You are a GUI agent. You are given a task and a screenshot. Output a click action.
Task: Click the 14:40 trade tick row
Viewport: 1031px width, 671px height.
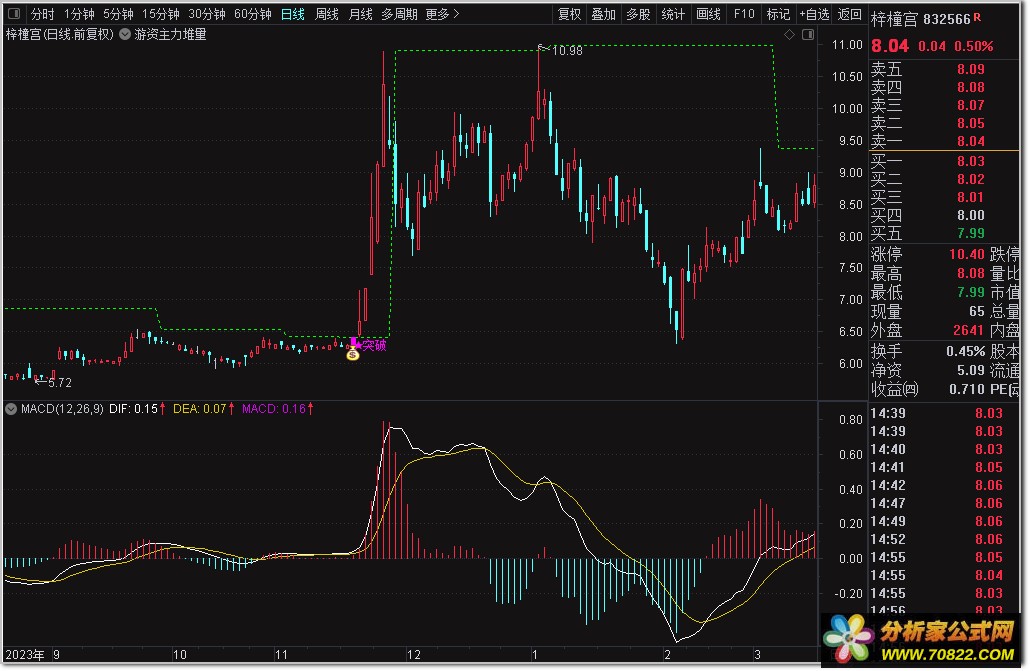point(944,449)
